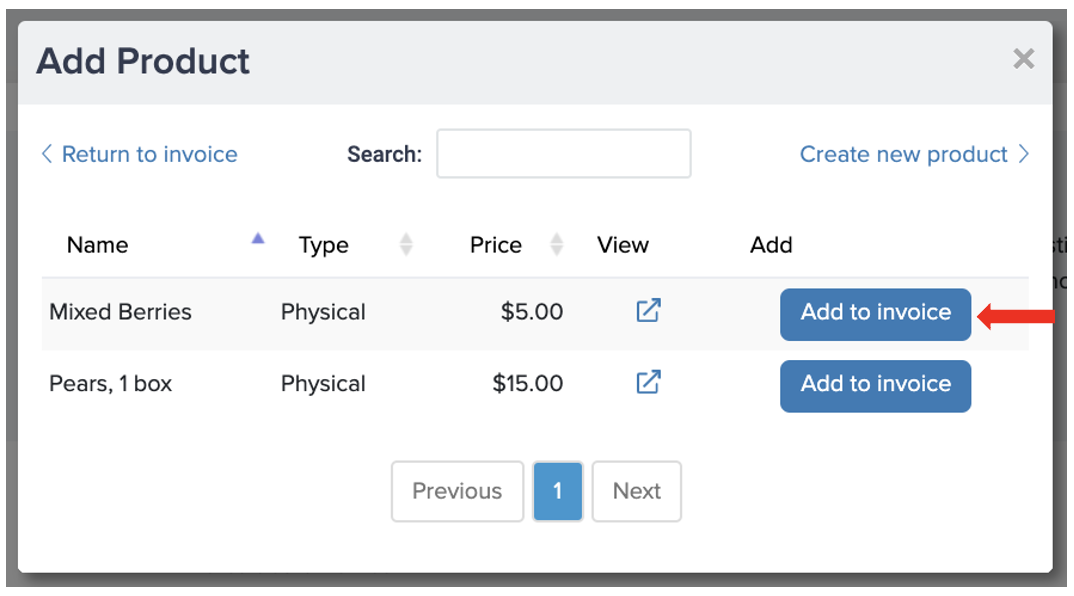Open Pears, 1 box view icon
The width and height of the screenshot is (1074, 596).
648,382
